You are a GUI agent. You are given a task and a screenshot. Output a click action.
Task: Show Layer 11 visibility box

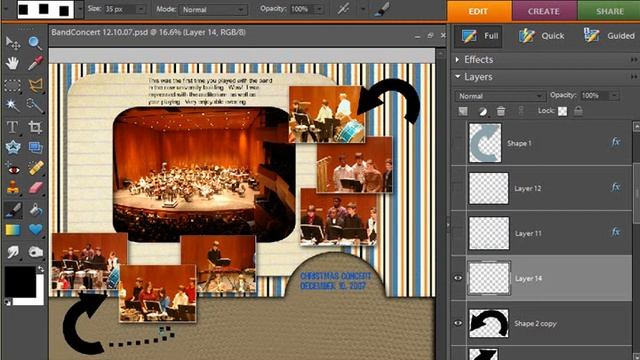coord(458,233)
